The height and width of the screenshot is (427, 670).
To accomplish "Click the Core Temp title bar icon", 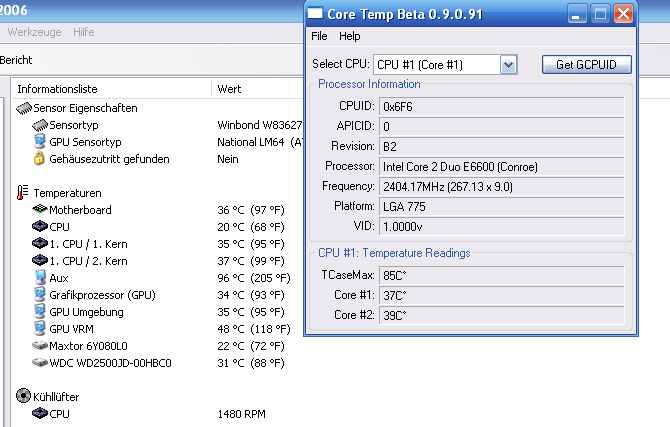I will (315, 13).
